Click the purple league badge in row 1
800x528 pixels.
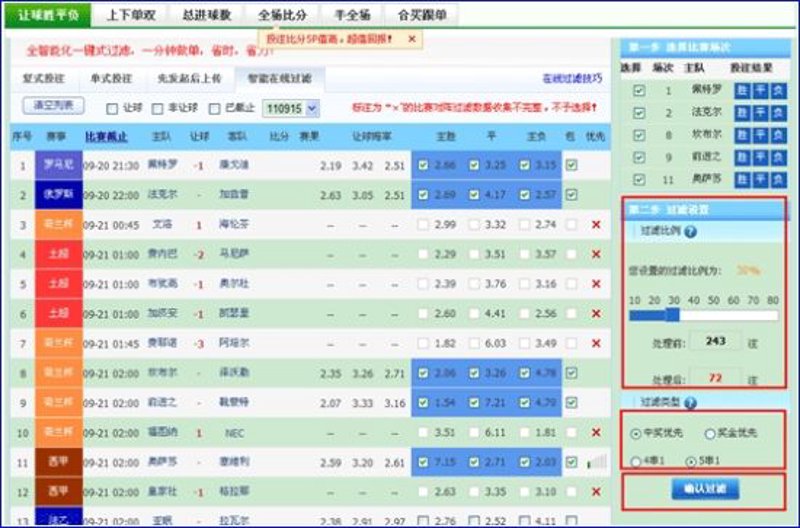(x=58, y=165)
